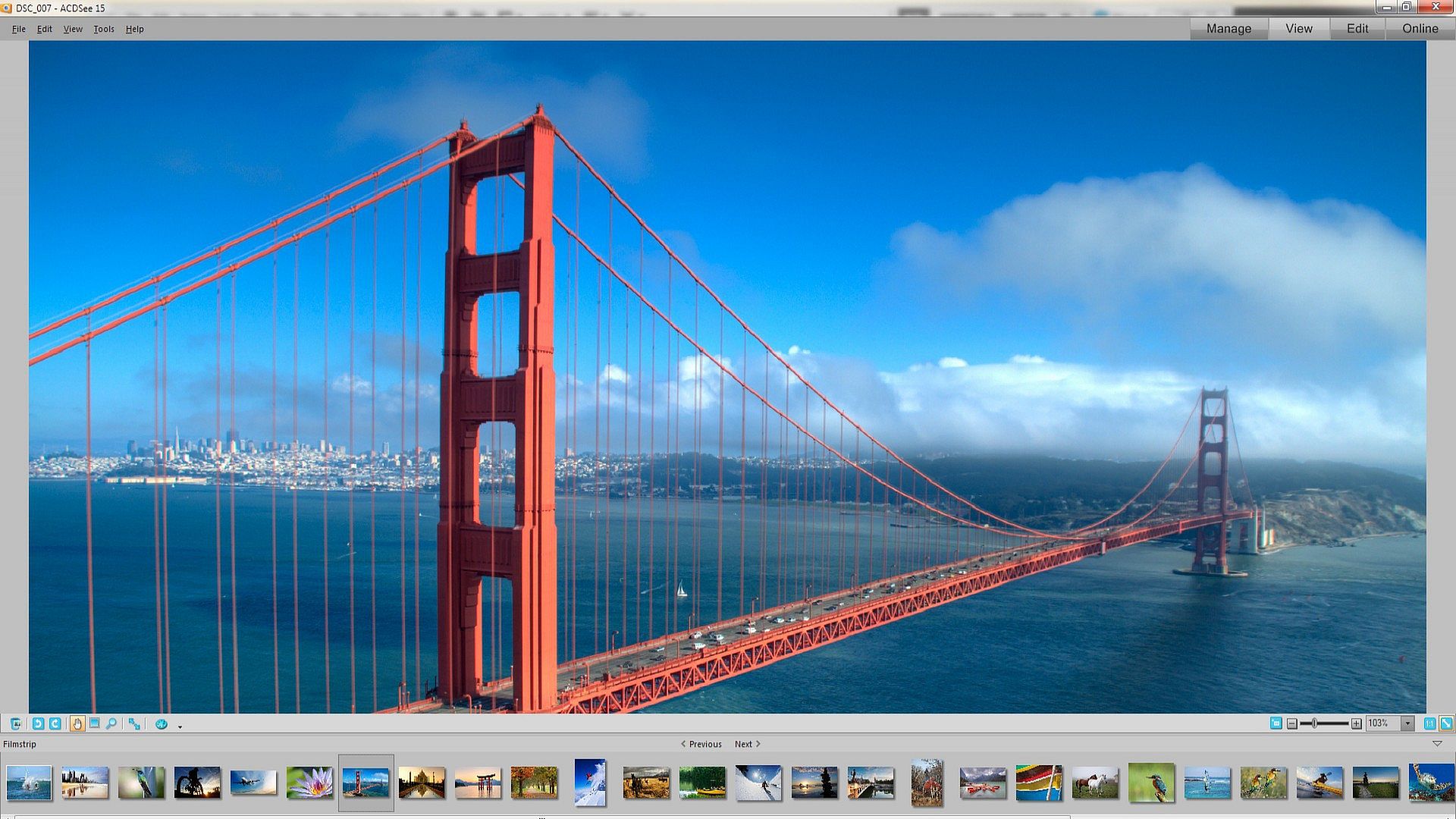The height and width of the screenshot is (819, 1456).
Task: Open the Tools menu
Action: 104,29
